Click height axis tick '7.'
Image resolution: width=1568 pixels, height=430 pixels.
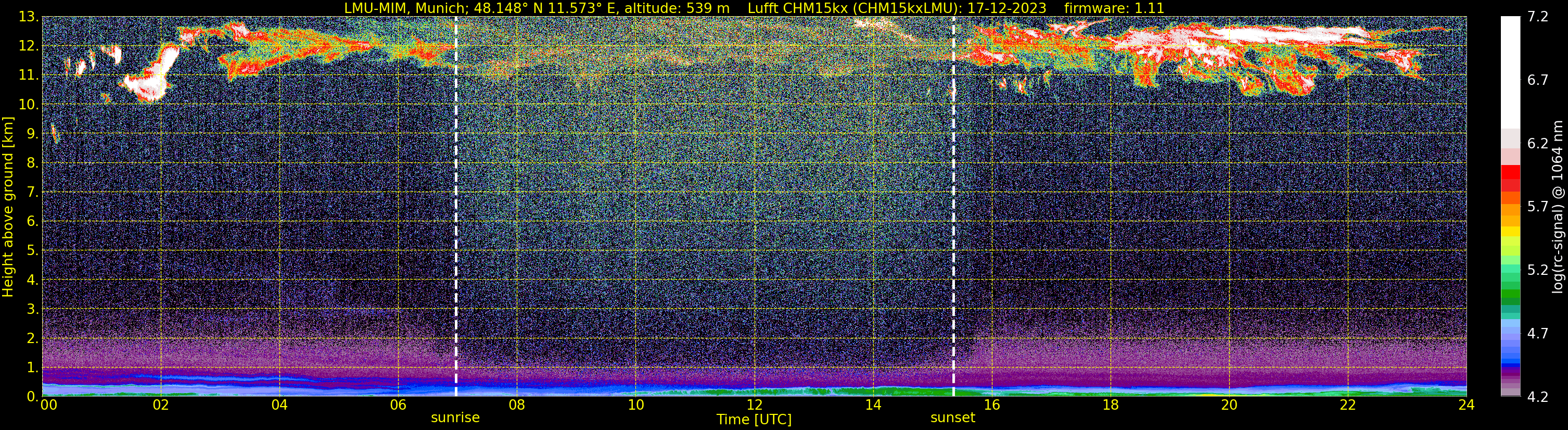(x=33, y=193)
